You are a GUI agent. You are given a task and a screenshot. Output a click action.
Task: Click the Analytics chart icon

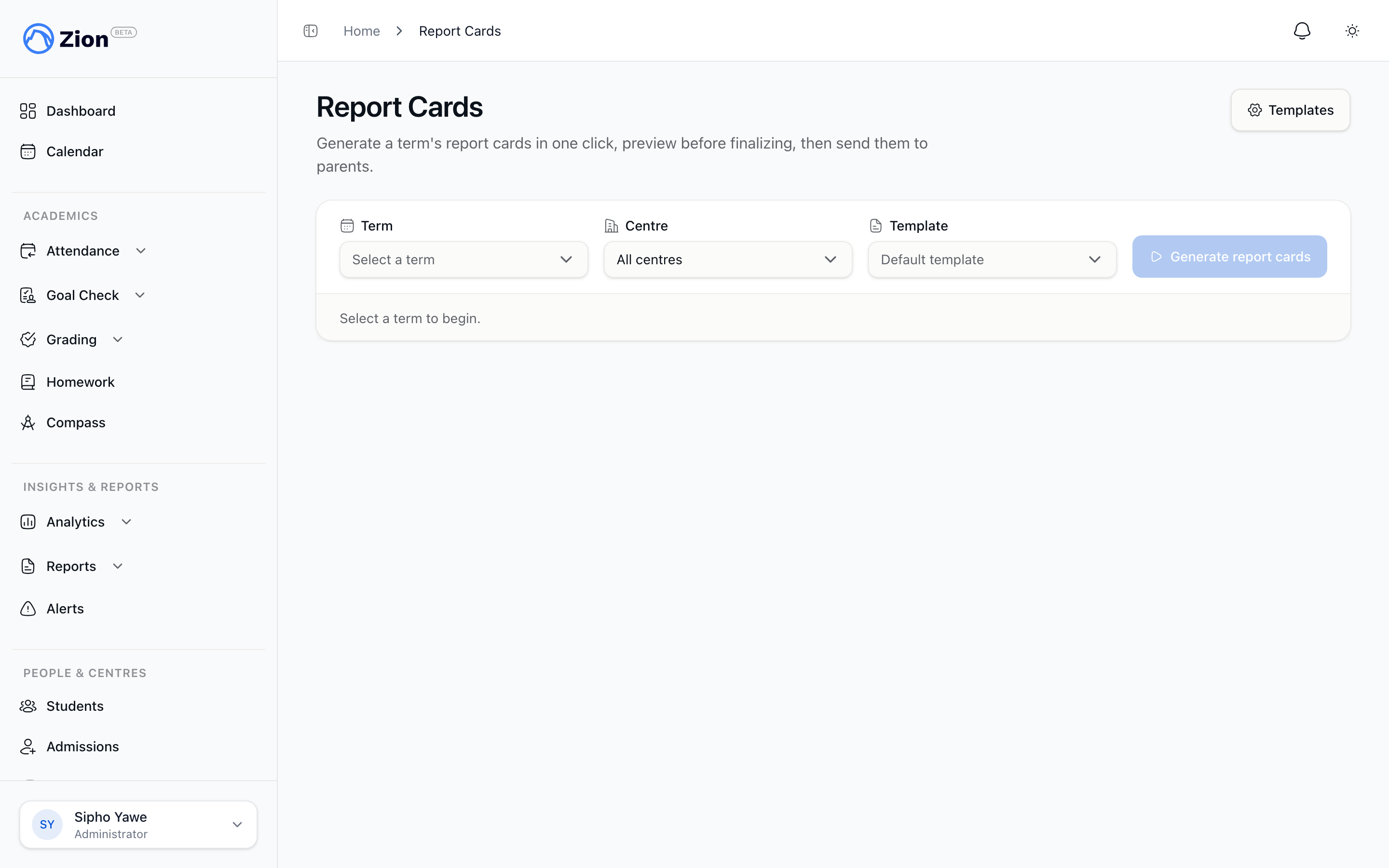[28, 522]
